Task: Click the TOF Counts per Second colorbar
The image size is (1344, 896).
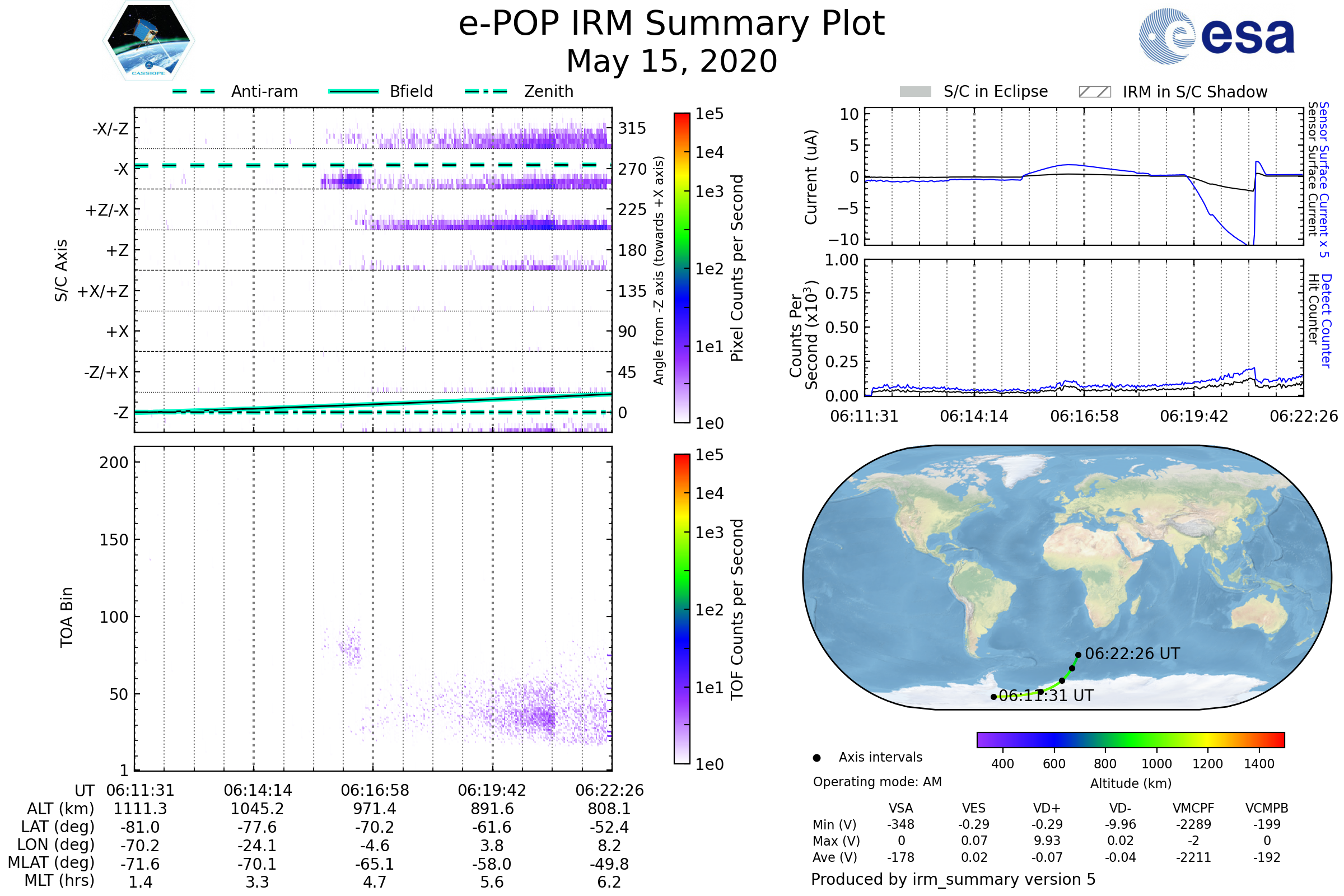Action: (682, 609)
